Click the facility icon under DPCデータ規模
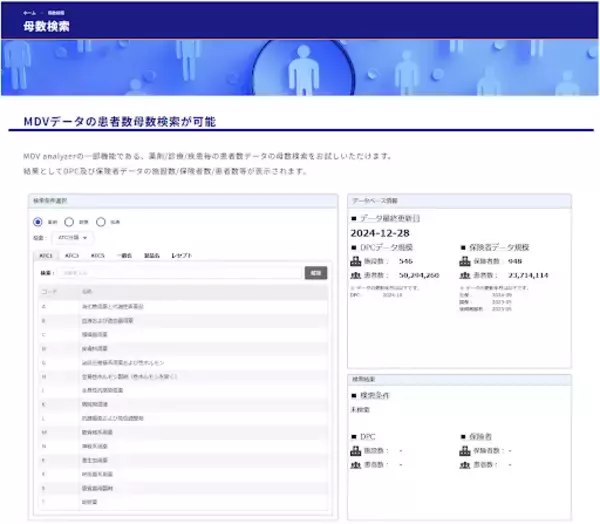This screenshot has height=524, width=600. pos(355,261)
